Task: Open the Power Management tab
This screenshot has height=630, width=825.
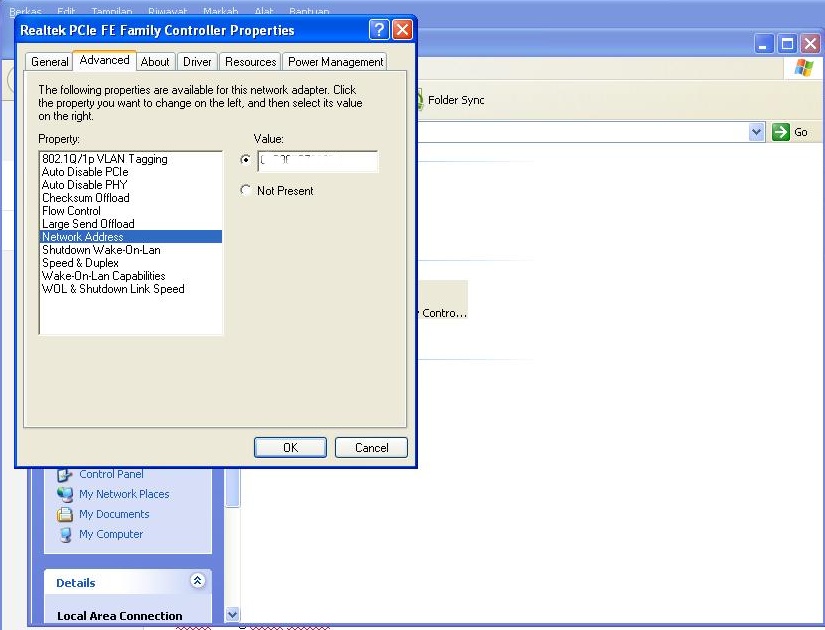Action: click(x=335, y=62)
